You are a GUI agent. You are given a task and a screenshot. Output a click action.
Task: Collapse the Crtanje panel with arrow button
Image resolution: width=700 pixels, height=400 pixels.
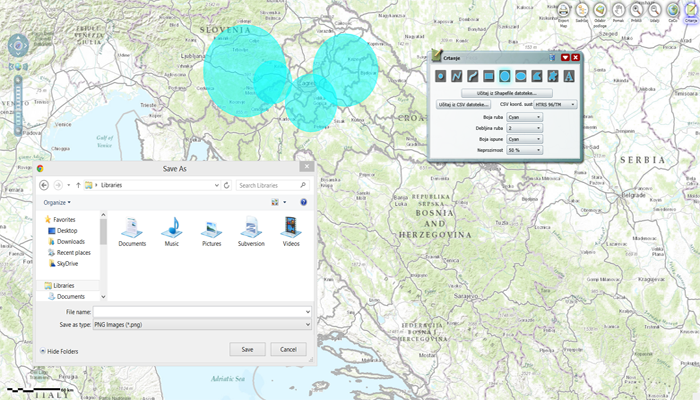click(565, 58)
